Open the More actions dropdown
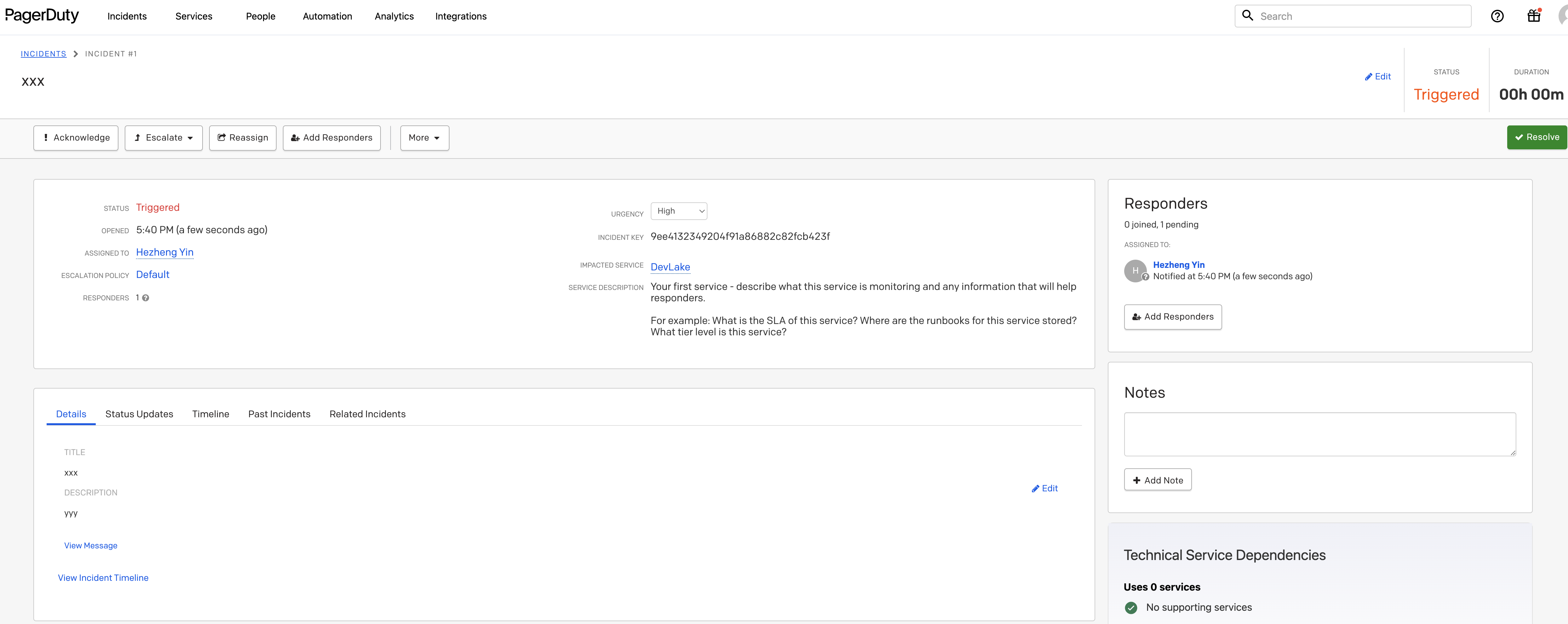The image size is (1568, 624). tap(424, 138)
